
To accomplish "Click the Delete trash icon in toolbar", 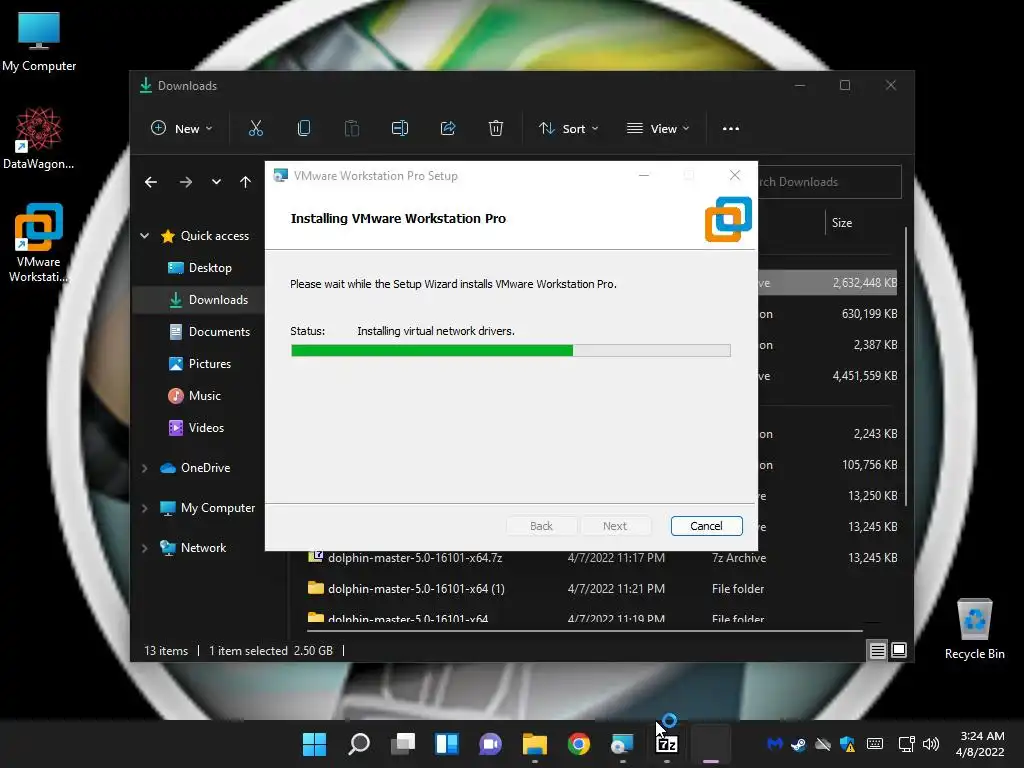I will 496,129.
